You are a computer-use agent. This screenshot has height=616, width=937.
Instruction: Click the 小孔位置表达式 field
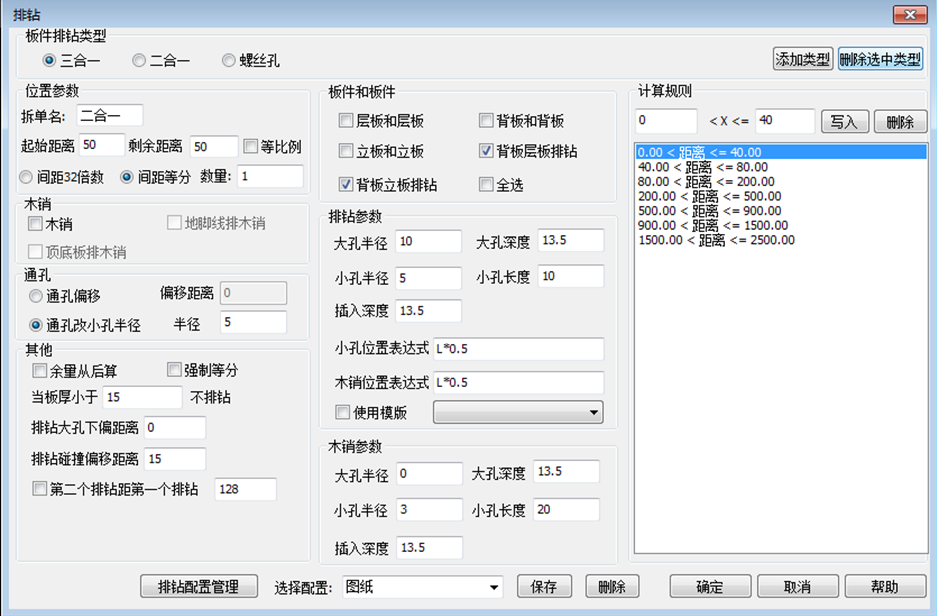point(519,349)
